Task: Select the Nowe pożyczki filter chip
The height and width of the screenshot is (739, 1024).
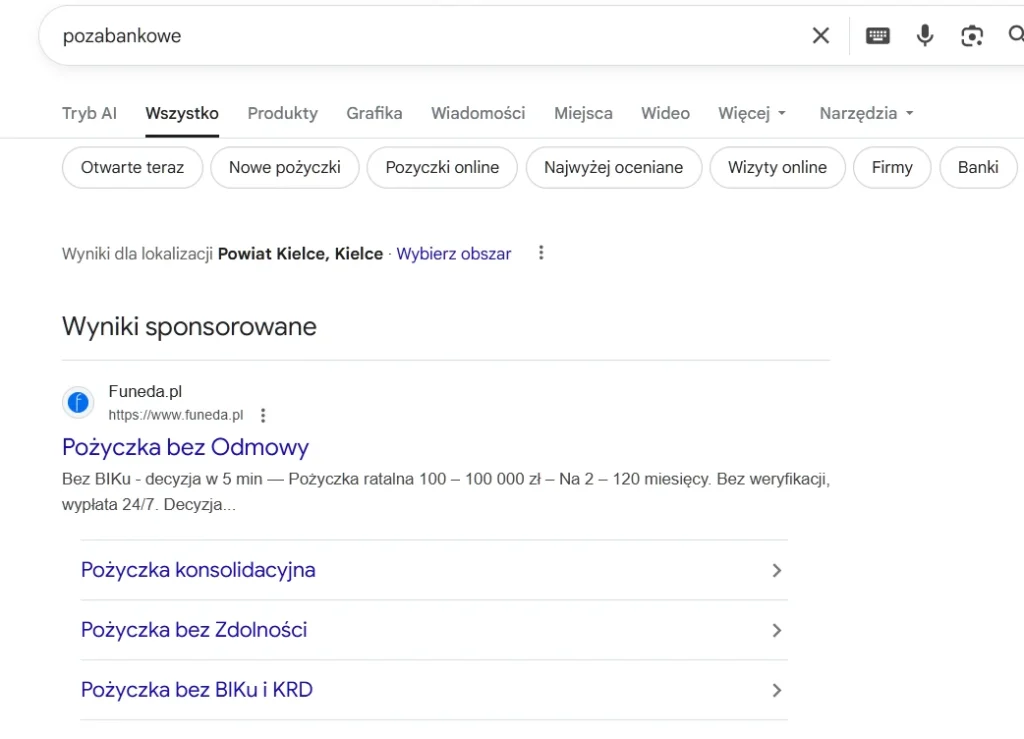Action: coord(284,167)
